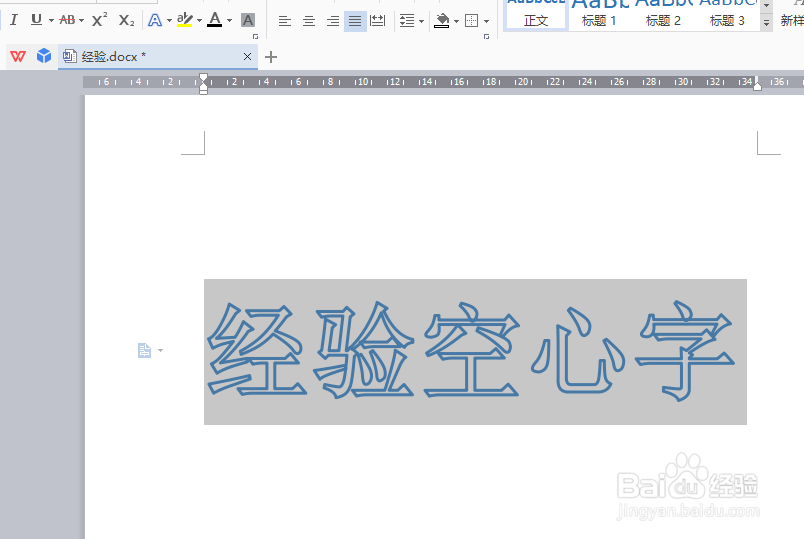Toggle italic formatting
The width and height of the screenshot is (804, 539).
14,20
